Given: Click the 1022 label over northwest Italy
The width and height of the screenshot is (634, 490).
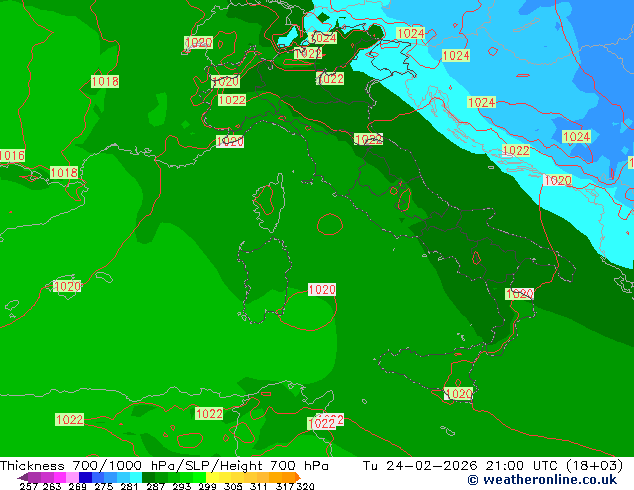Looking at the screenshot, I should click(x=232, y=99).
